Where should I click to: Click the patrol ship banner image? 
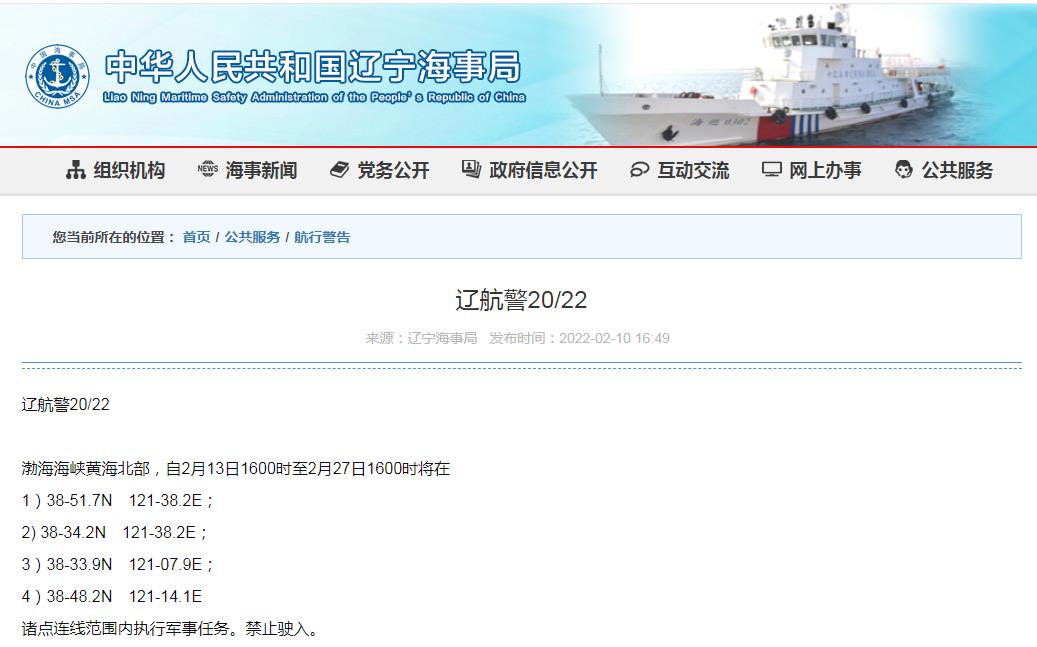(761, 76)
